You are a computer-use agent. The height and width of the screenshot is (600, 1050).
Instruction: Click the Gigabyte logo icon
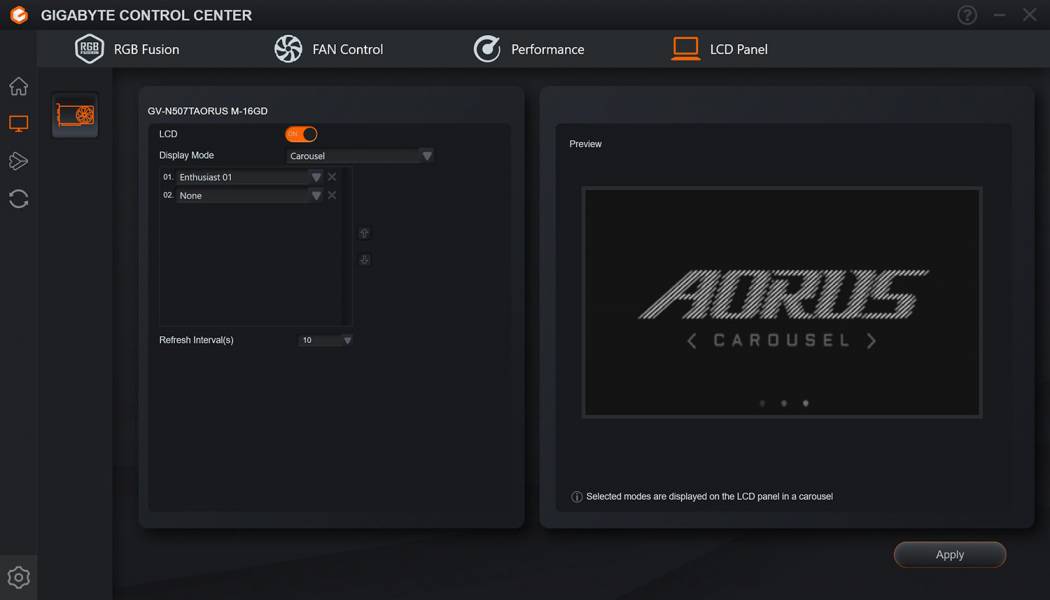click(19, 15)
